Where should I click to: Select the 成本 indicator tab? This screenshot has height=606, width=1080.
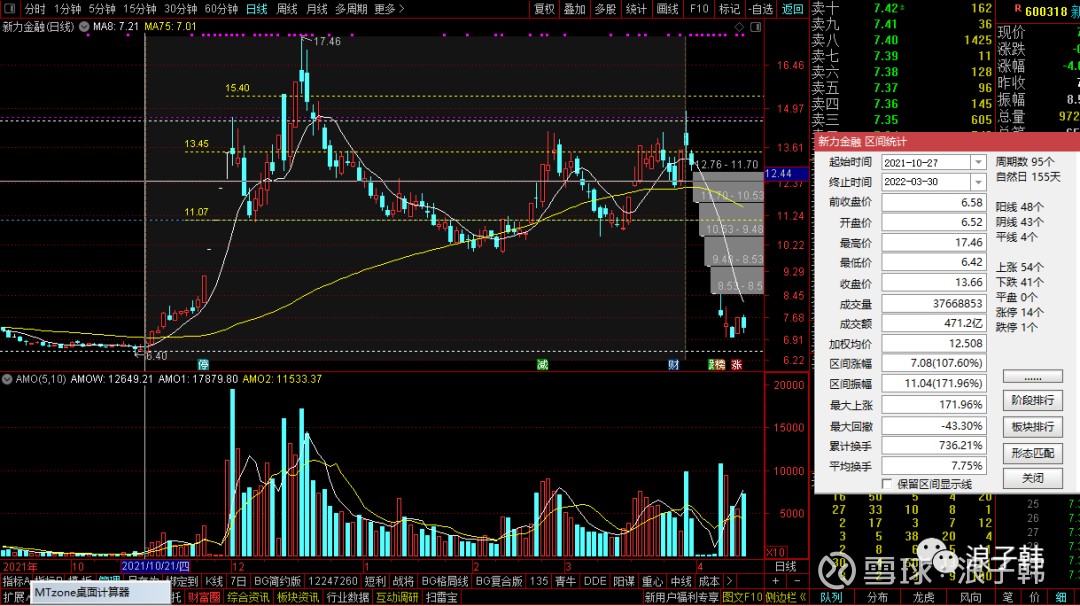709,582
